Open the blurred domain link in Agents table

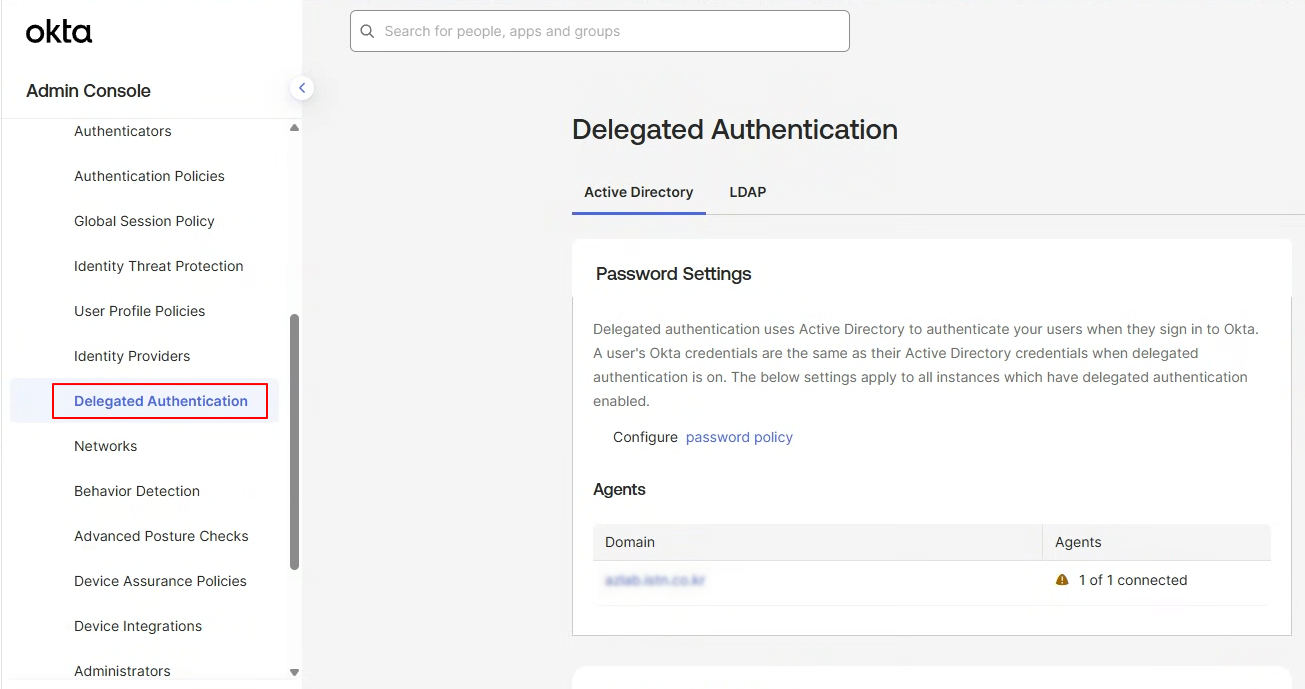point(655,580)
